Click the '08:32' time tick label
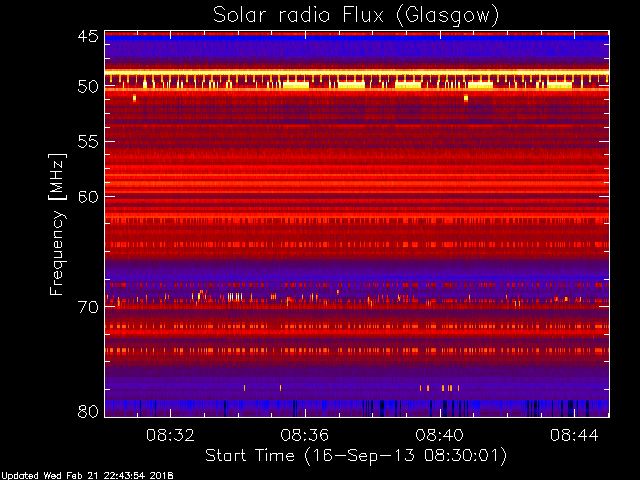640x480 pixels. [x=170, y=435]
